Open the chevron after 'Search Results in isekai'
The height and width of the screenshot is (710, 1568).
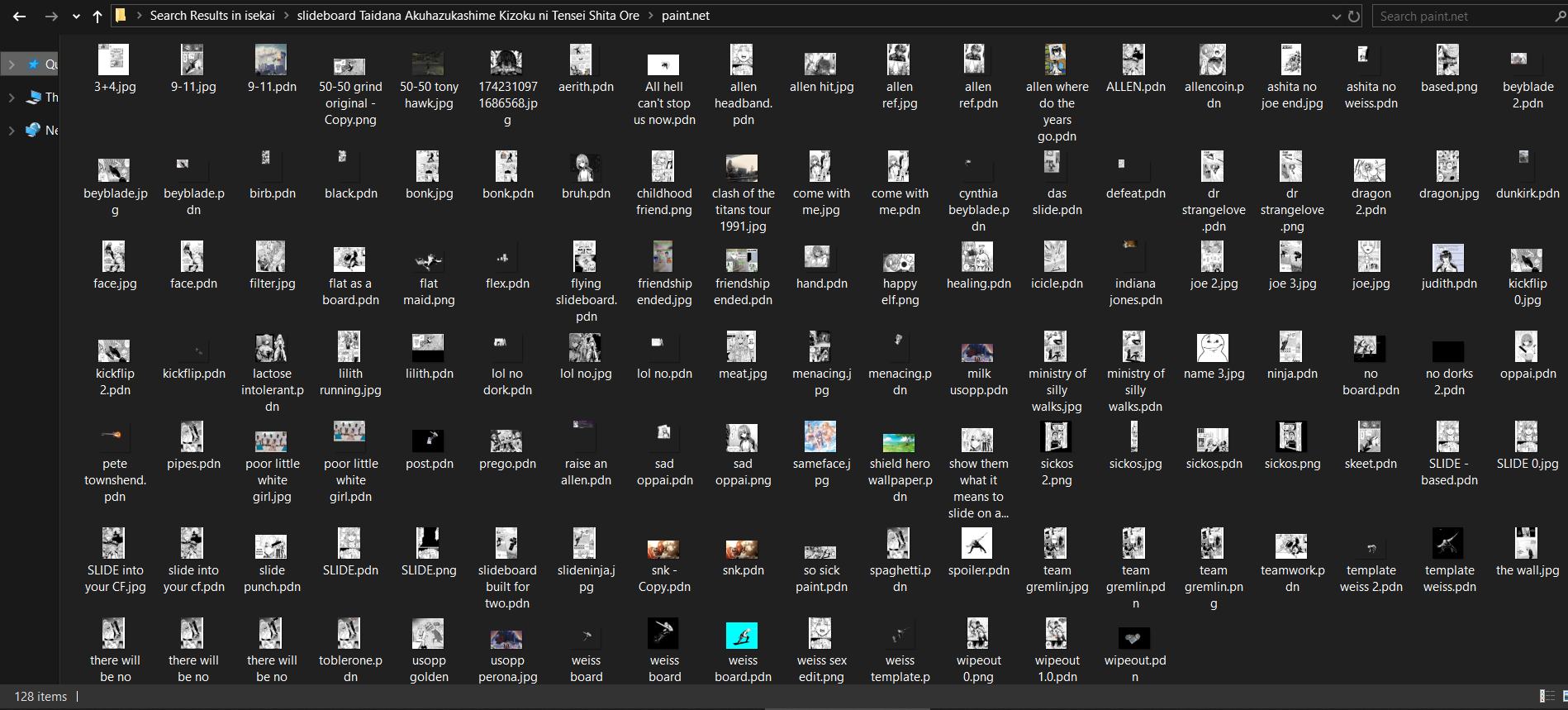(287, 16)
